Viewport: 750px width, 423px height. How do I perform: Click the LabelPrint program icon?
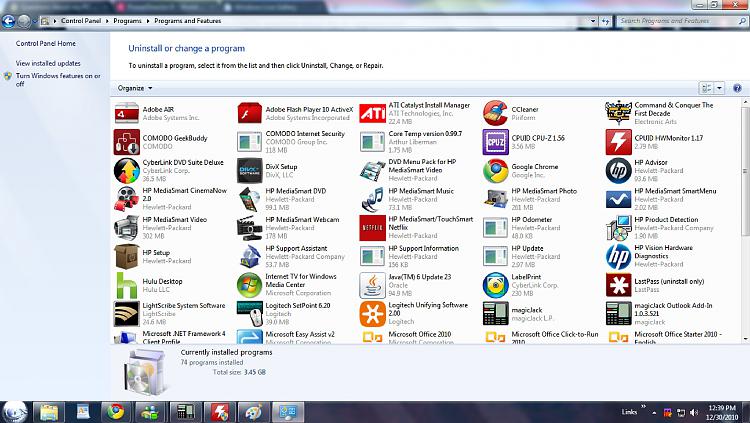coord(496,285)
